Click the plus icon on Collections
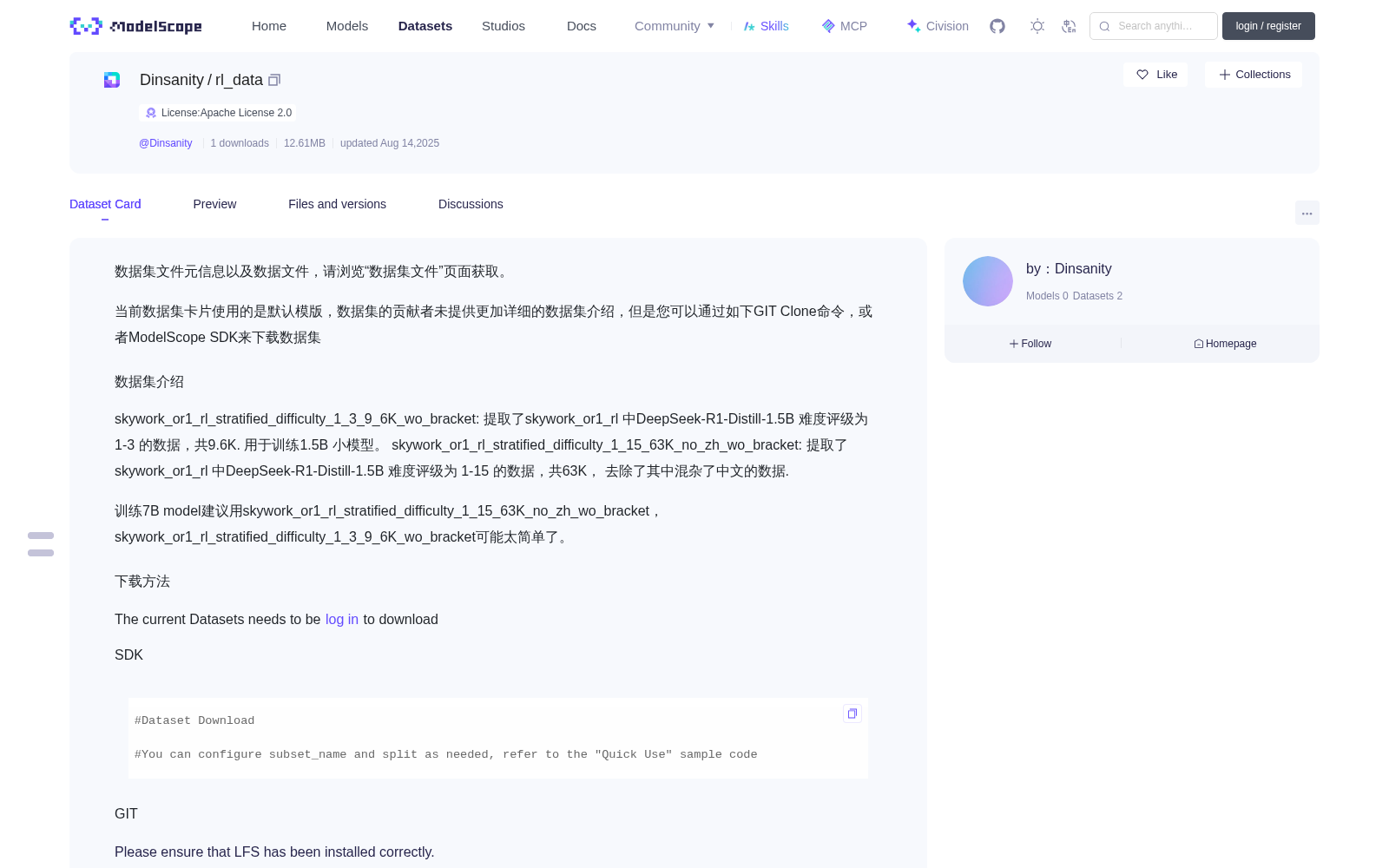The width and height of the screenshot is (1389, 868). pyautogui.click(x=1225, y=75)
